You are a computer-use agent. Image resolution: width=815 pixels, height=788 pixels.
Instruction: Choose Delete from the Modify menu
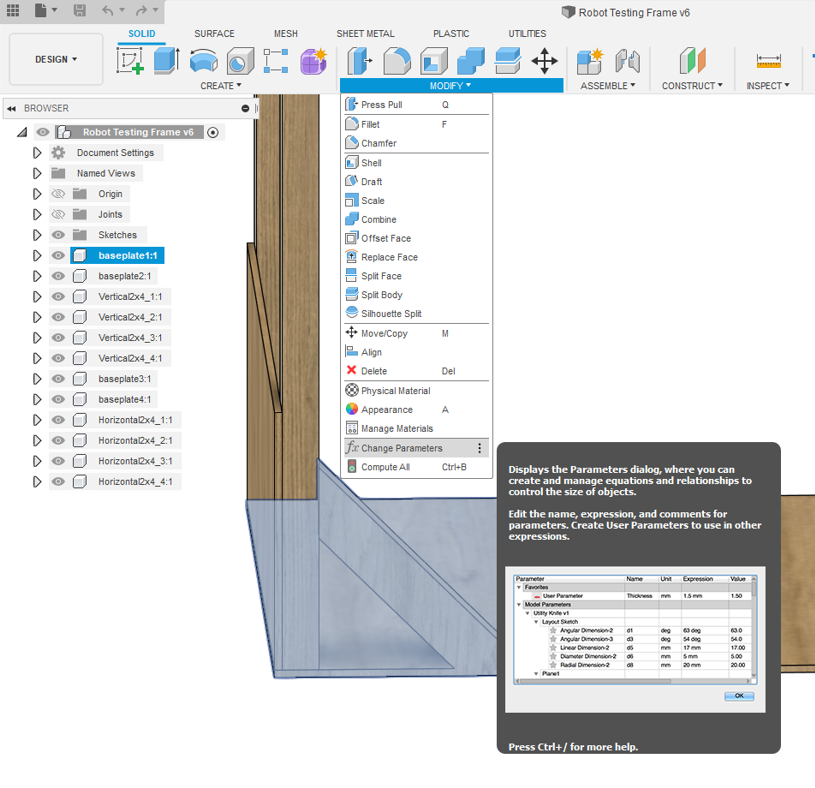click(x=416, y=371)
